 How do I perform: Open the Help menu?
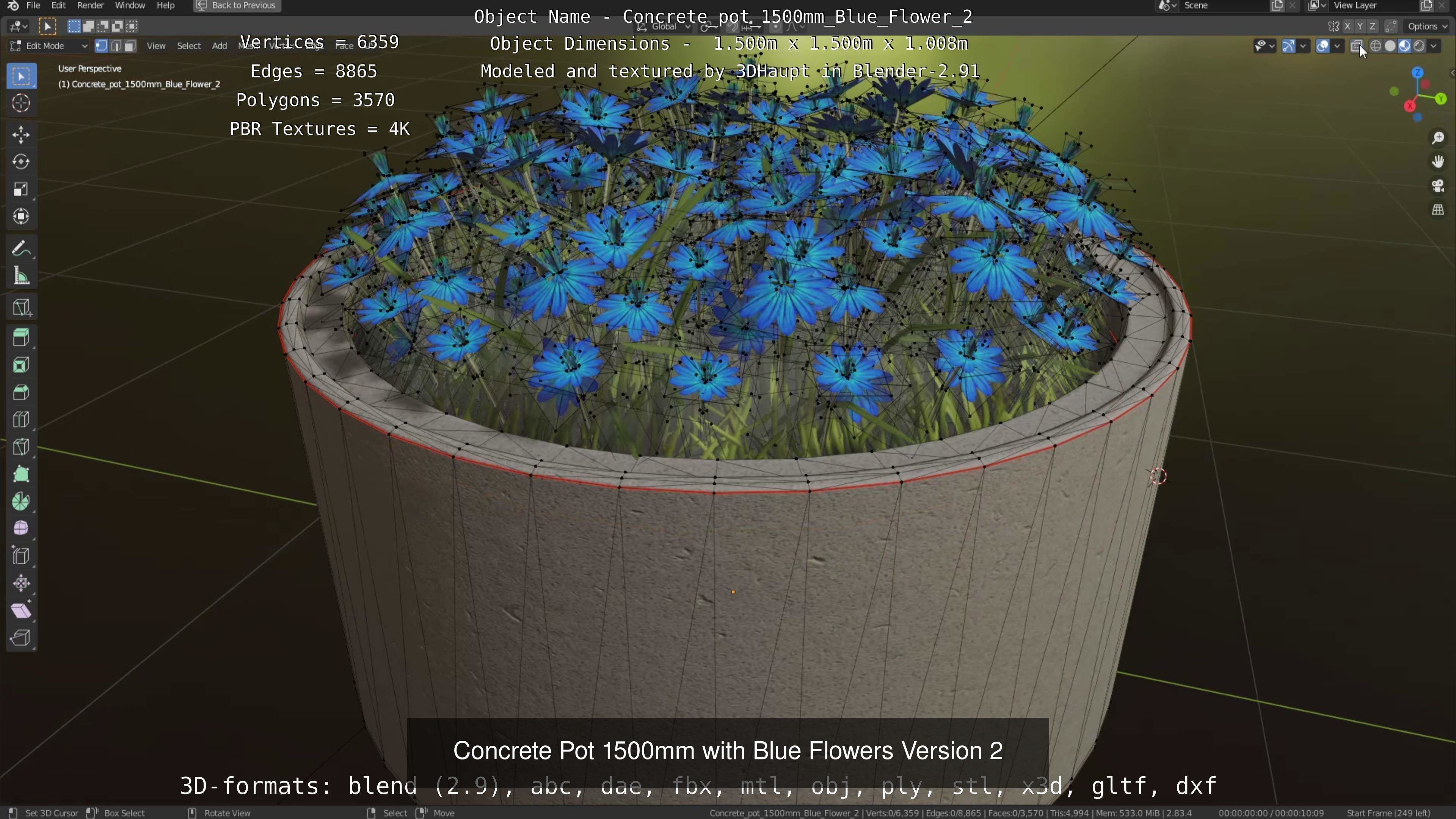(166, 6)
